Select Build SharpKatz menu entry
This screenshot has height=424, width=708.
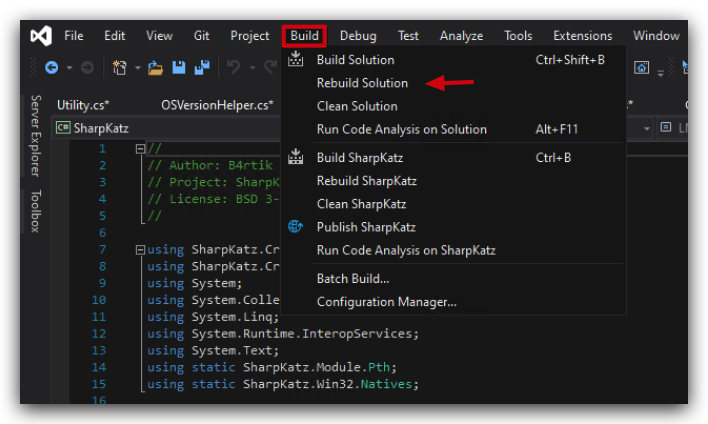click(x=453, y=158)
